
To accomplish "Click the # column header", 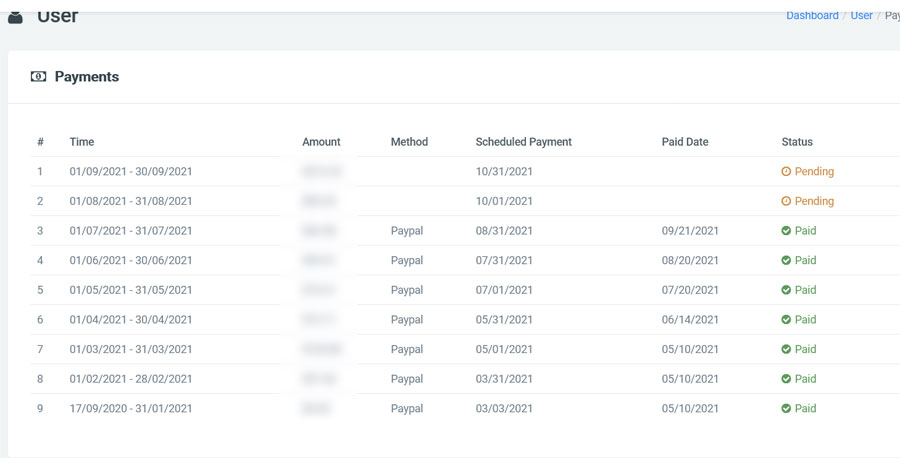I will [x=40, y=142].
